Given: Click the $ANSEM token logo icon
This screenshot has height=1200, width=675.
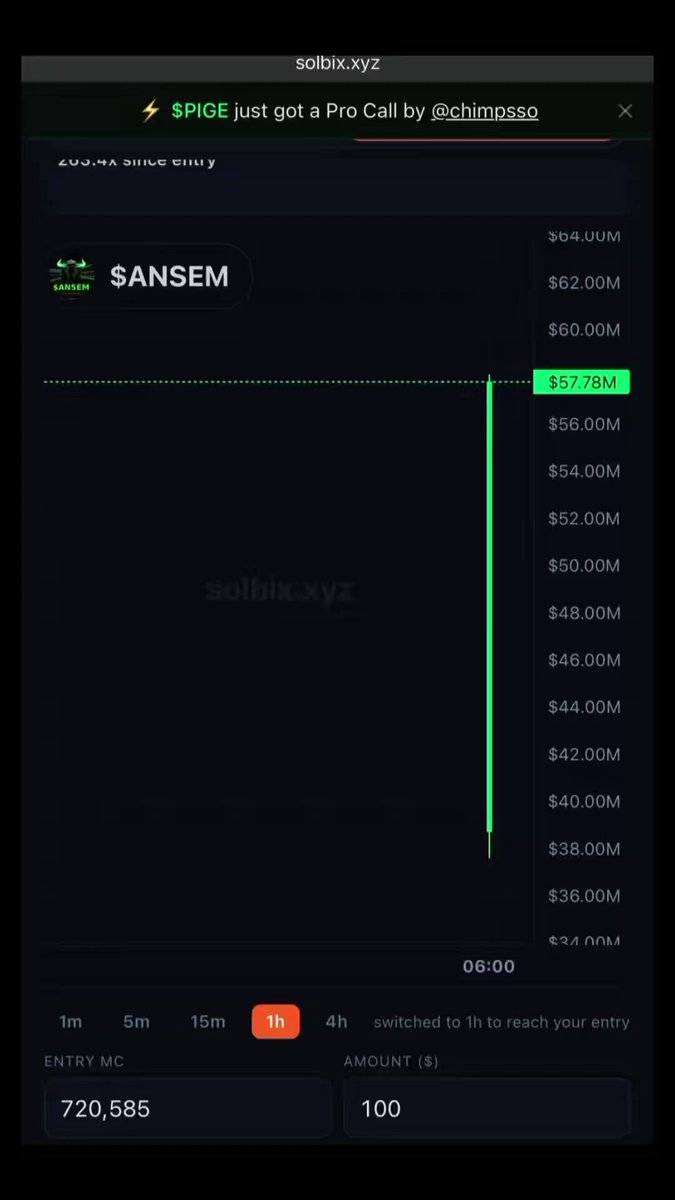Looking at the screenshot, I should (x=71, y=277).
